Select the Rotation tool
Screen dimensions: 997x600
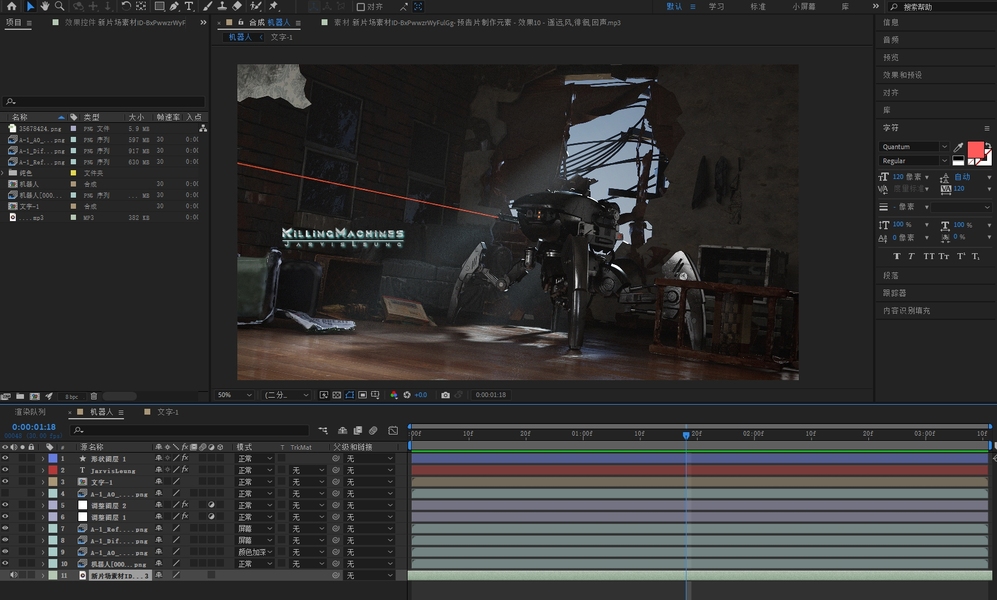126,6
